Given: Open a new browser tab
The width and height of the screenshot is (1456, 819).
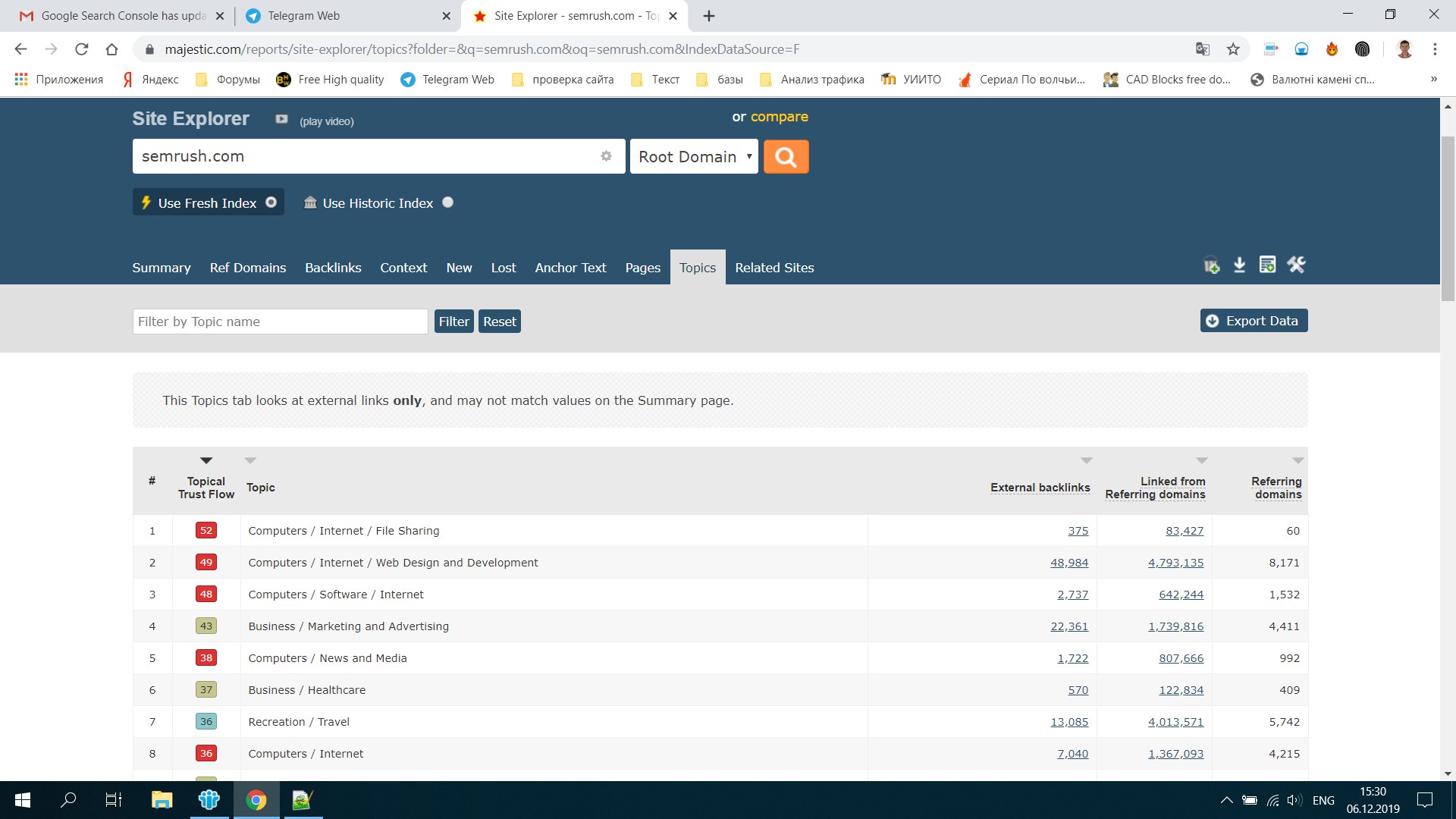Looking at the screenshot, I should [x=708, y=16].
